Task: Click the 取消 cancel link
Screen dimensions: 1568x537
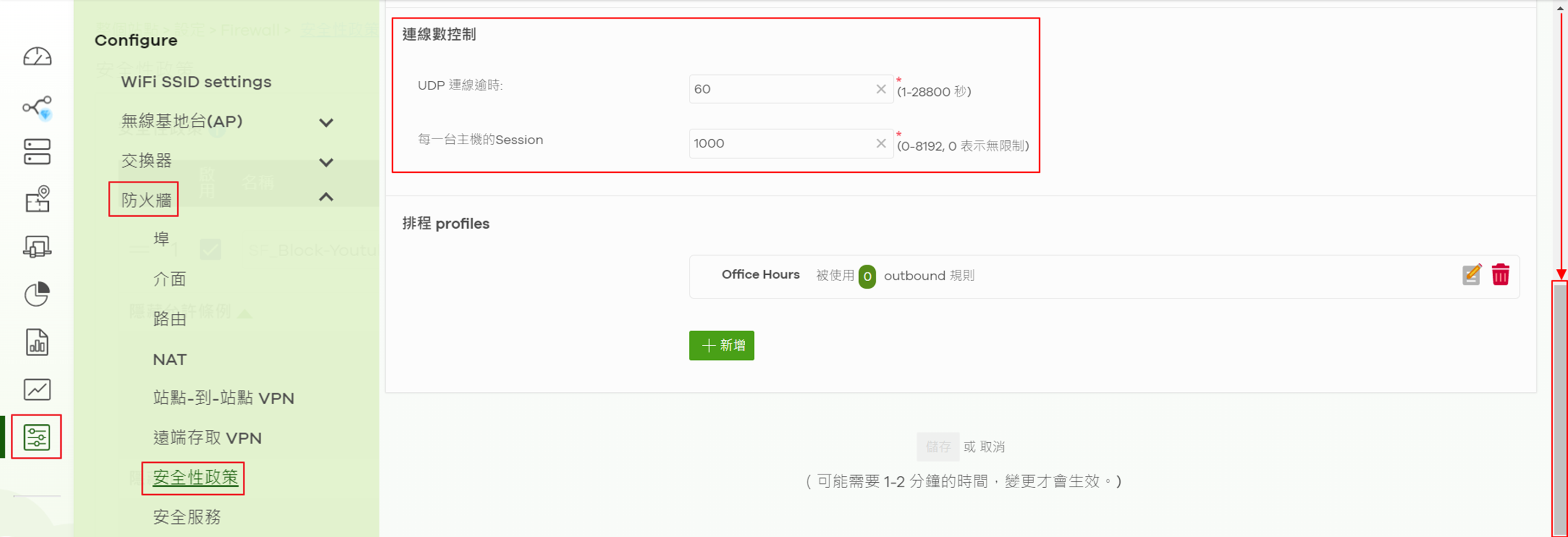Action: coord(992,447)
